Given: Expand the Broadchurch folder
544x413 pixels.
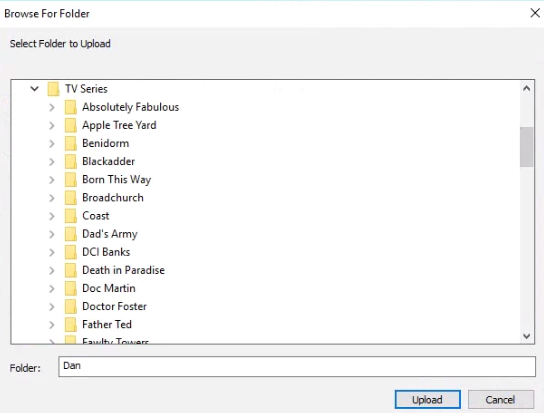Looking at the screenshot, I should click(x=52, y=198).
